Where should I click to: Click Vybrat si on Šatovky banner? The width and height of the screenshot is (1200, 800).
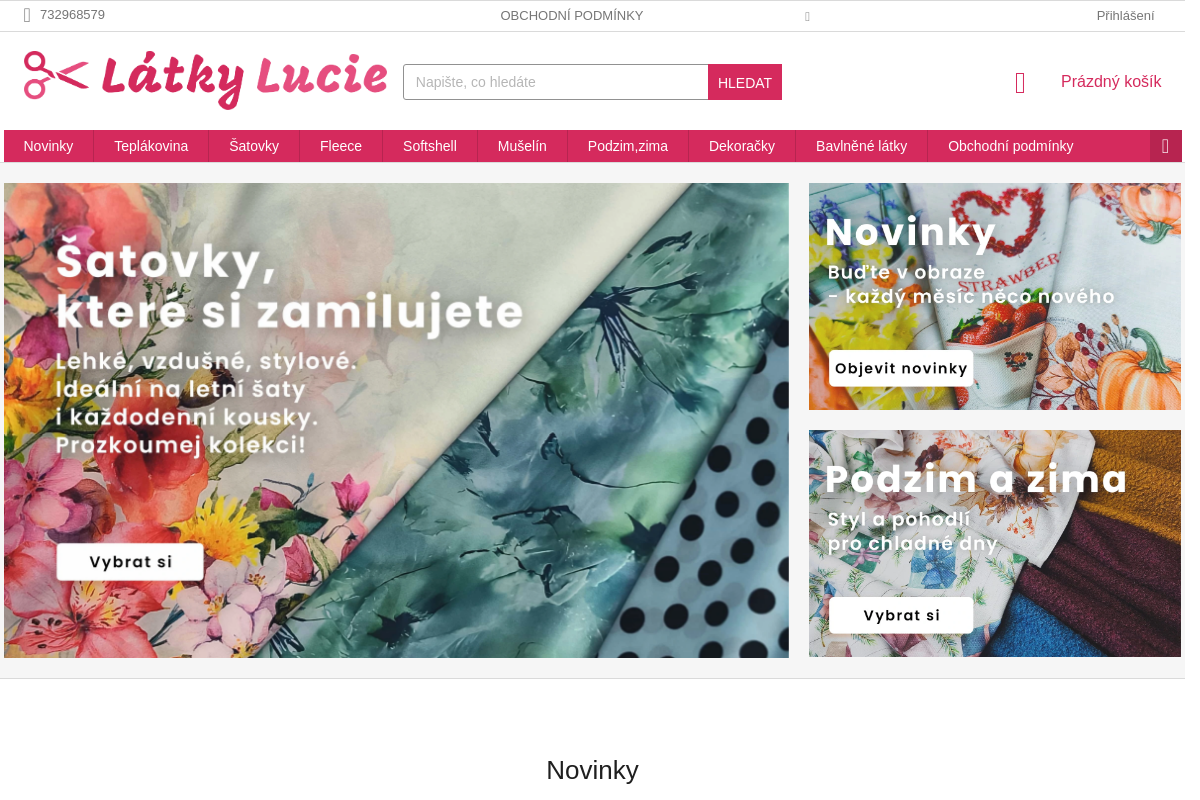pyautogui.click(x=130, y=562)
